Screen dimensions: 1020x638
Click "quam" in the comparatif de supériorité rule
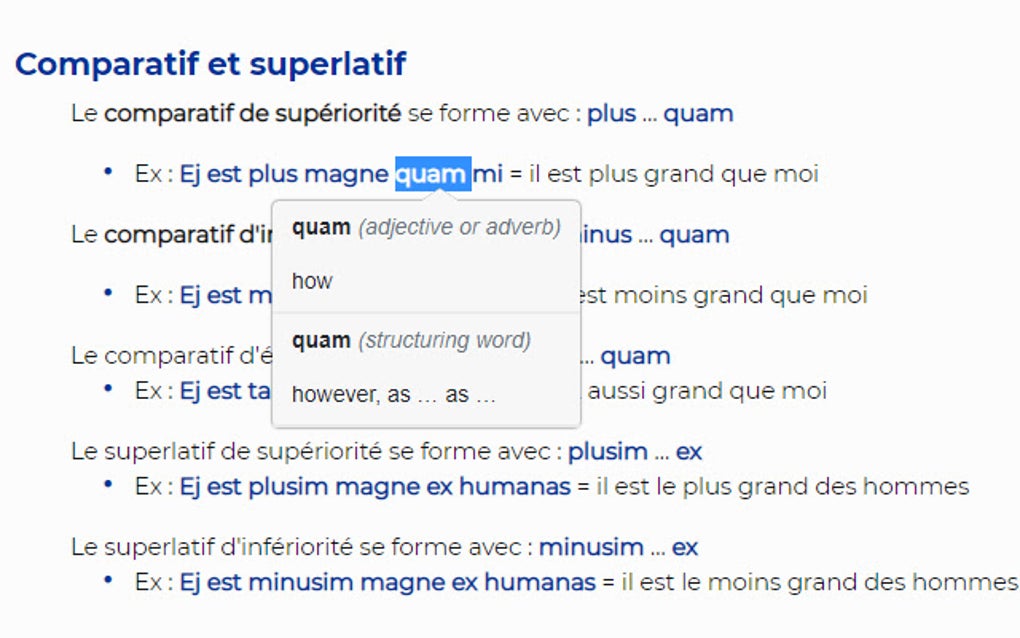pos(698,114)
